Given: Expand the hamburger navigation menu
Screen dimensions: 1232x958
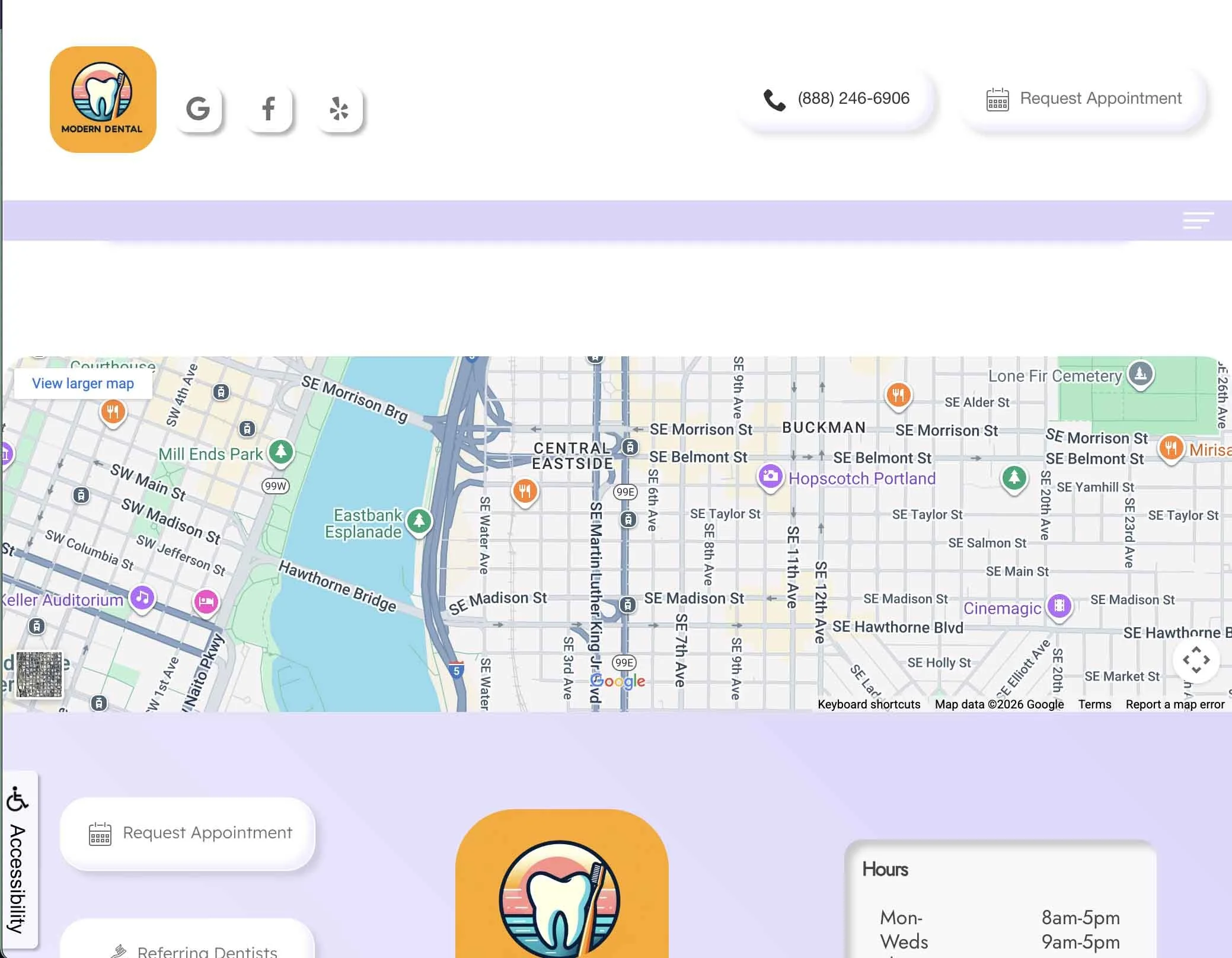Looking at the screenshot, I should click(1198, 220).
